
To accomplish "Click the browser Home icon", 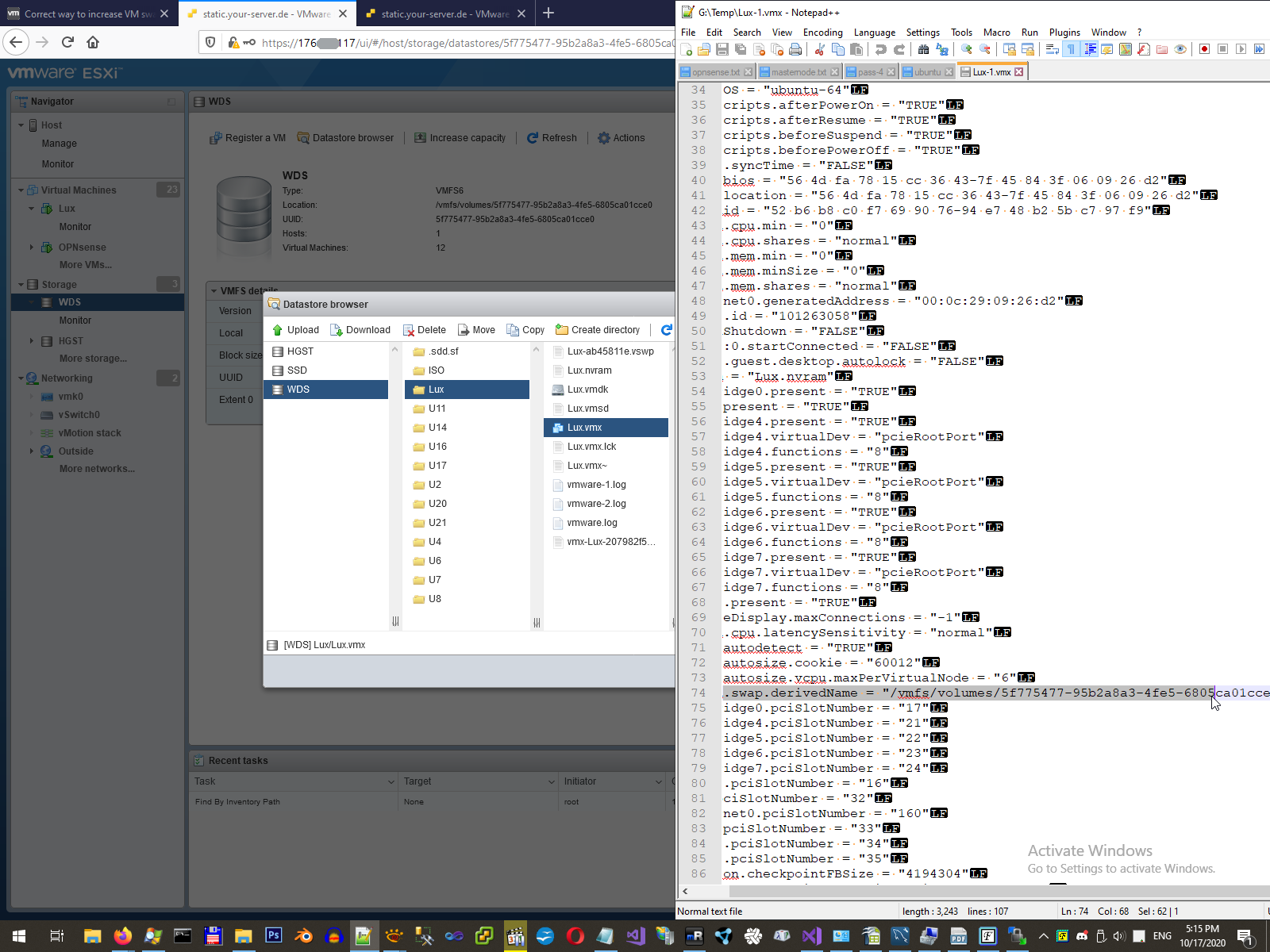I will [x=93, y=42].
